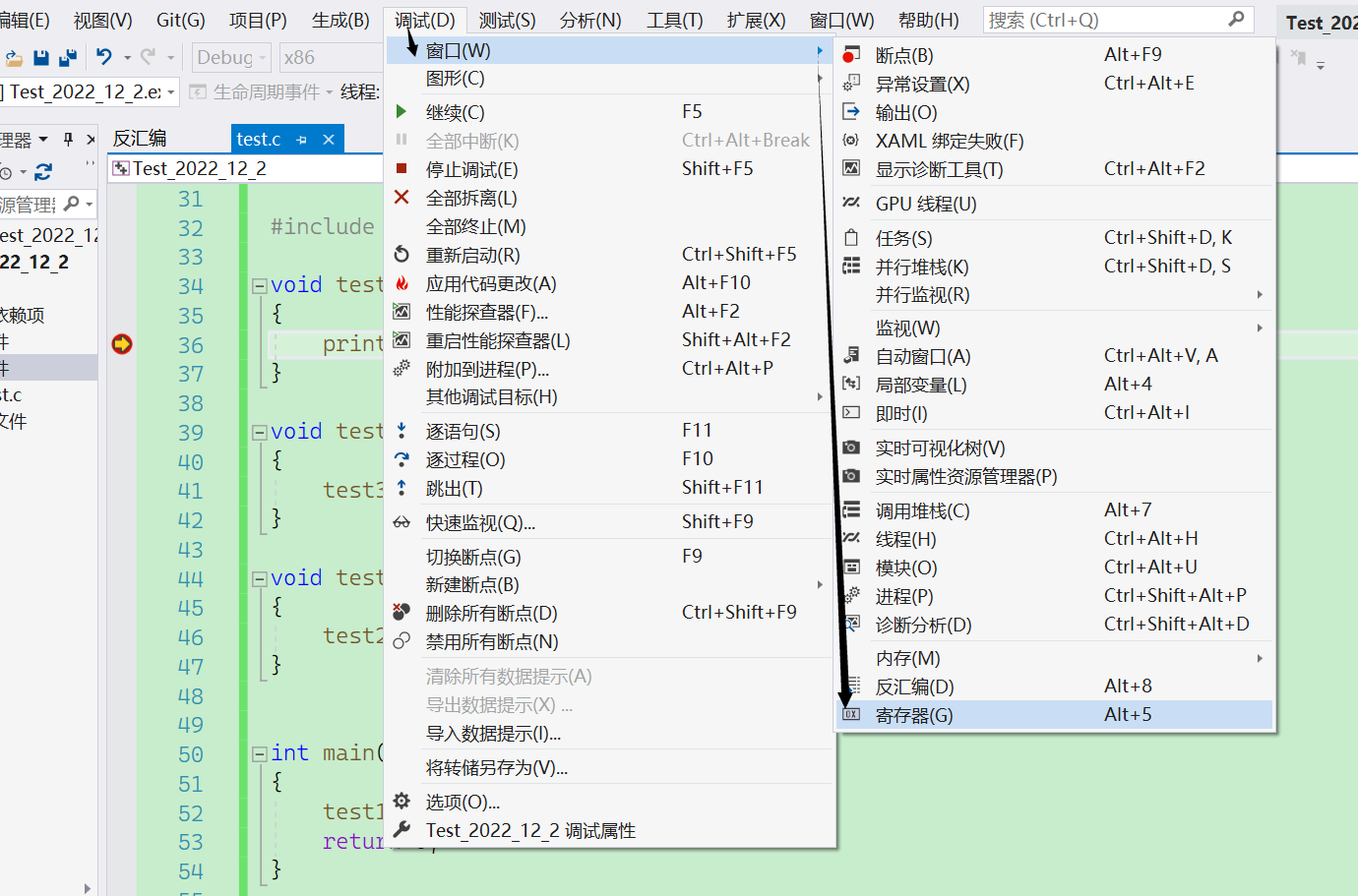Click the Output (输出) window icon
This screenshot has width=1358, height=896.
(x=851, y=112)
